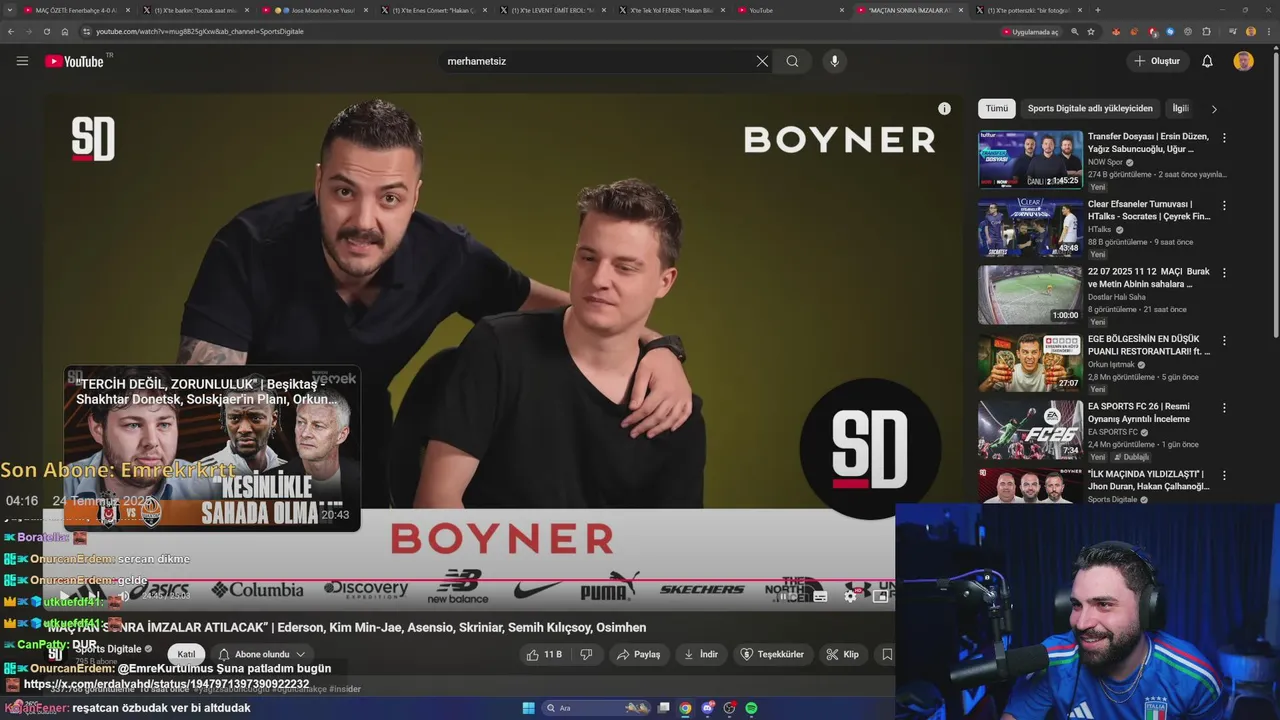Toggle subtitles in the player

820,596
